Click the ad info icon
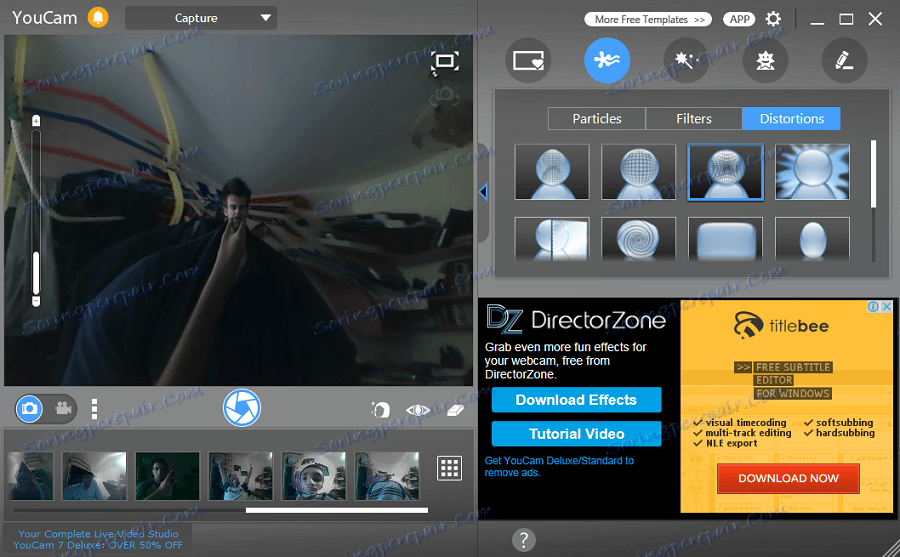 873,307
